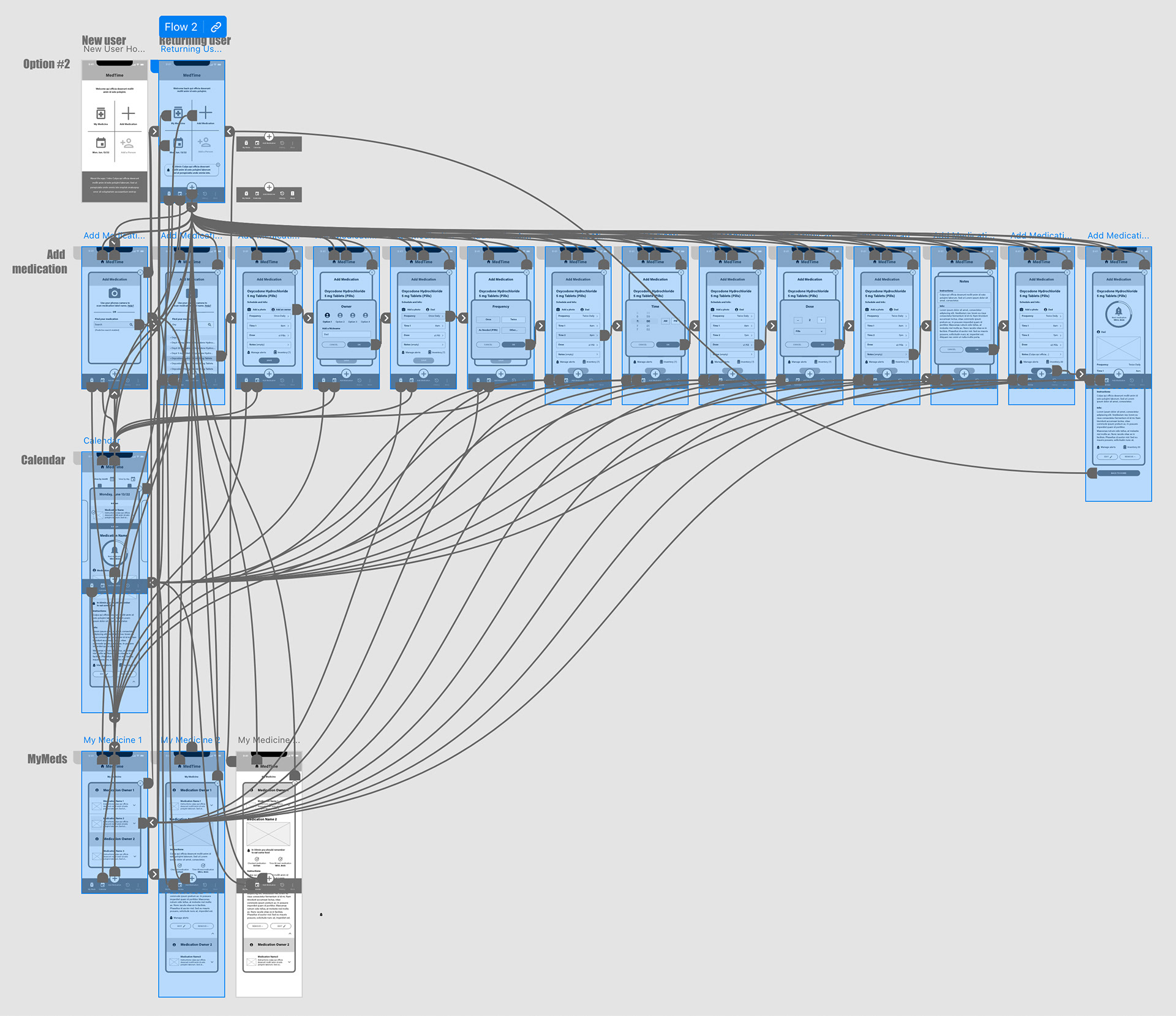Click the blue home-flow handle on Returning User artboard
Viewport: 1176px width, 1016px height.
click(154, 66)
